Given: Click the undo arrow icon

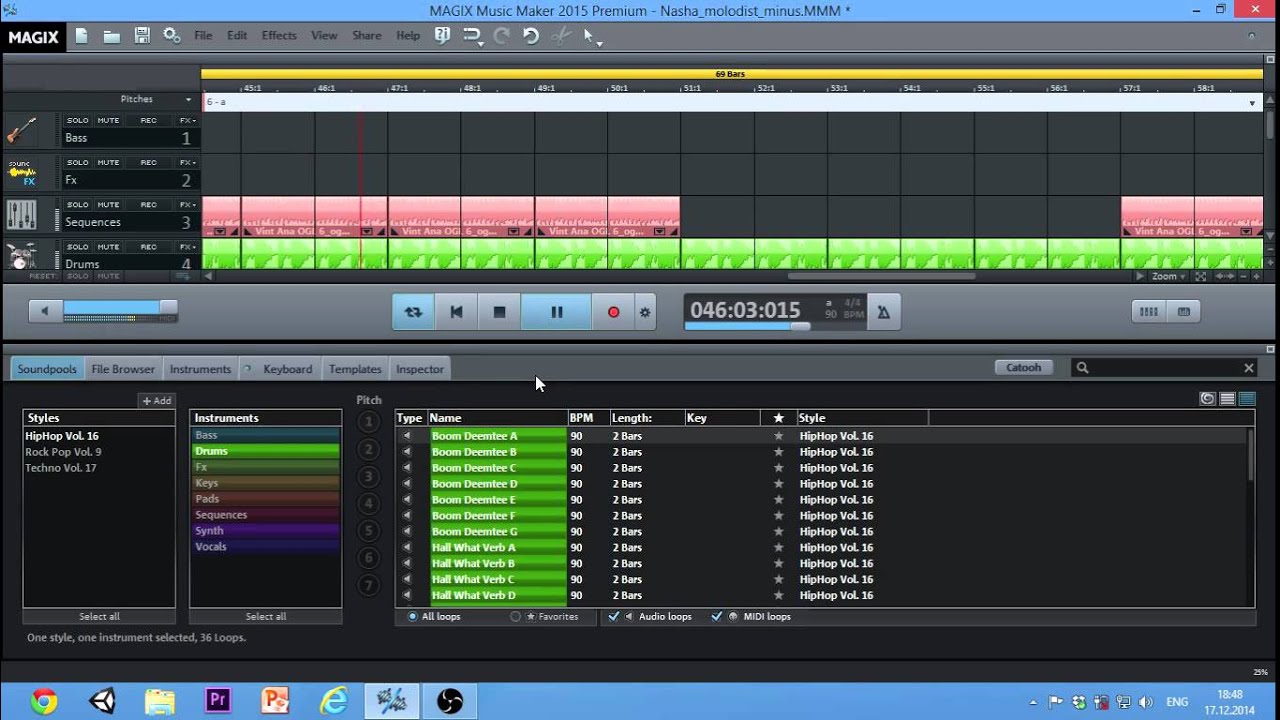Looking at the screenshot, I should (x=531, y=36).
